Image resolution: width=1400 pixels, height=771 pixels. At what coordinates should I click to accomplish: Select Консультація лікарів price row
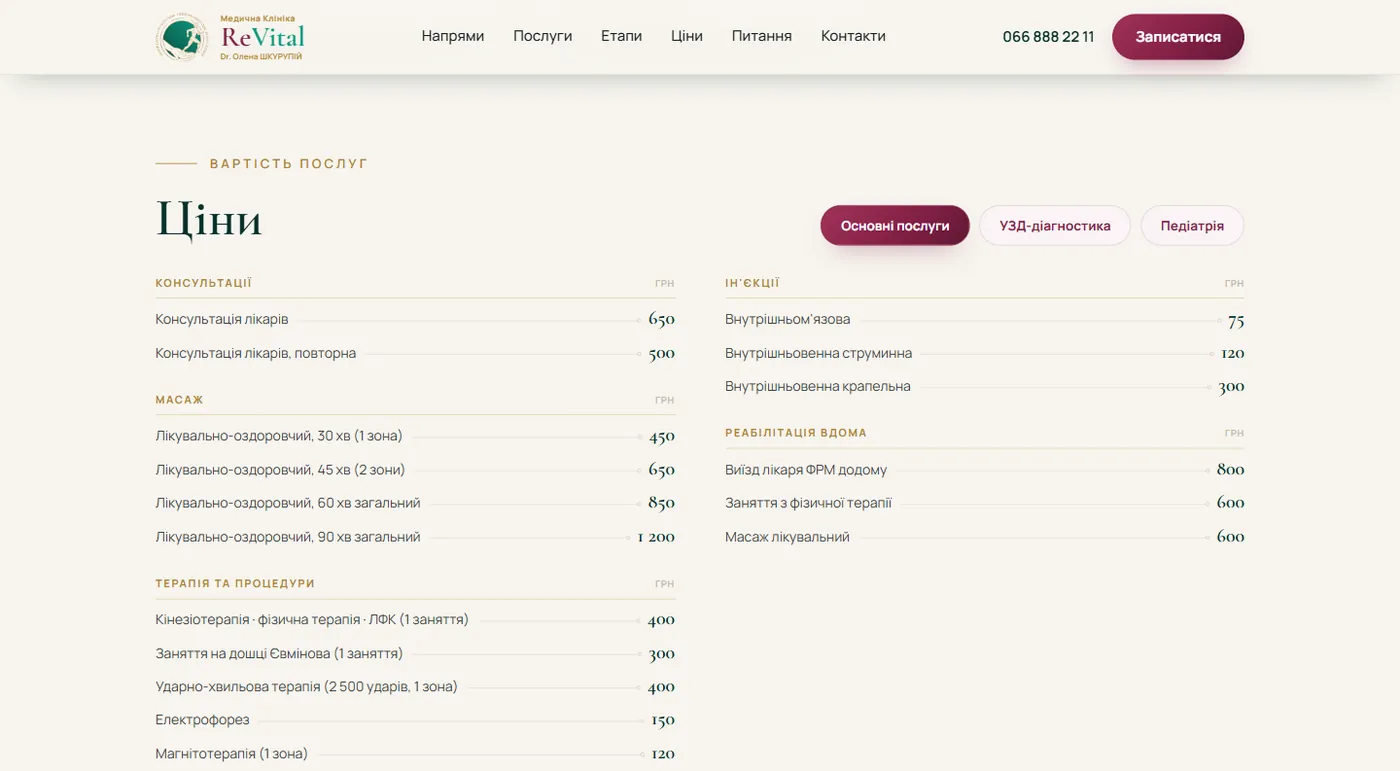coord(415,320)
